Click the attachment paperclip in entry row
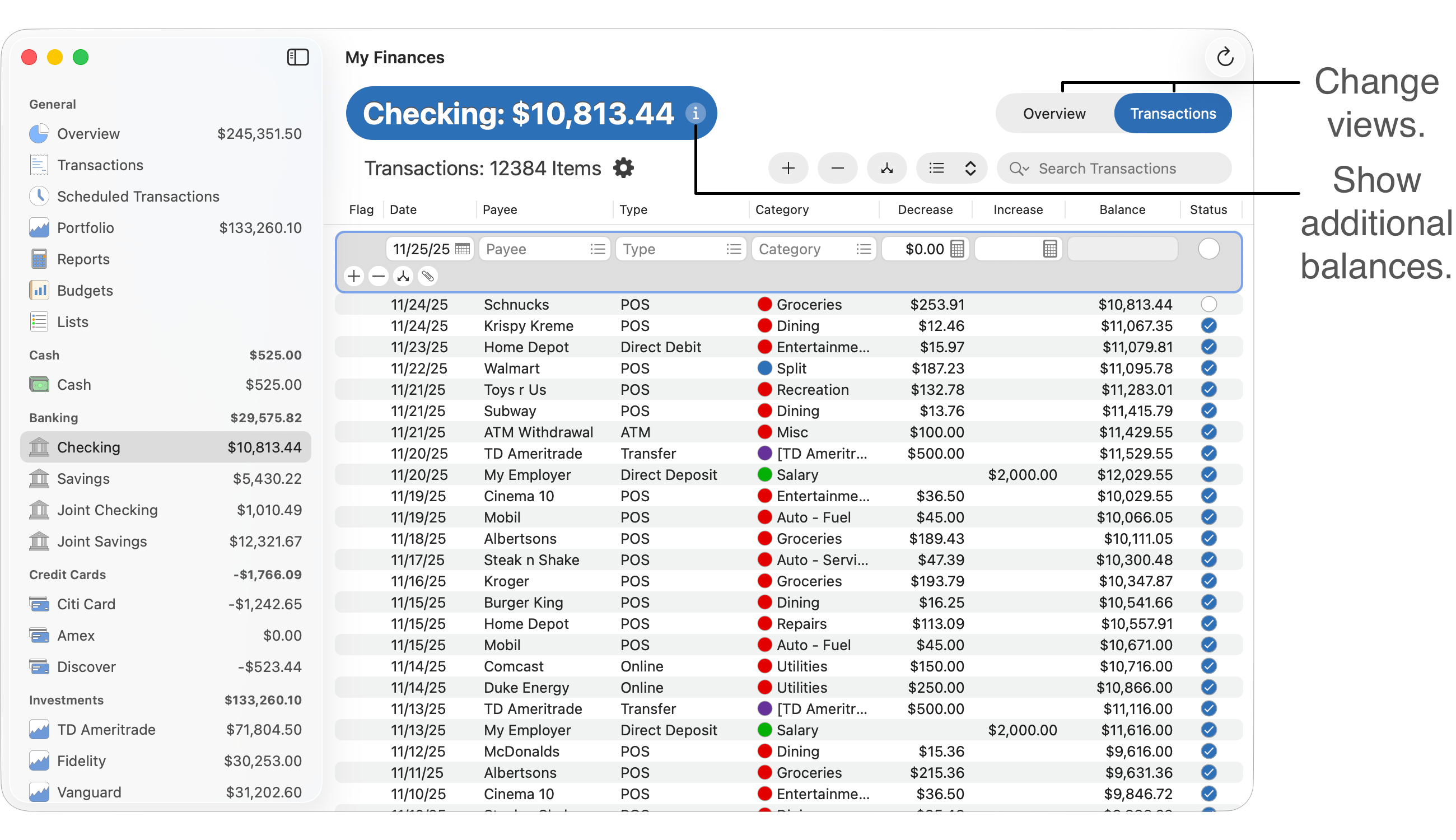This screenshot has width=1456, height=840. pyautogui.click(x=427, y=277)
